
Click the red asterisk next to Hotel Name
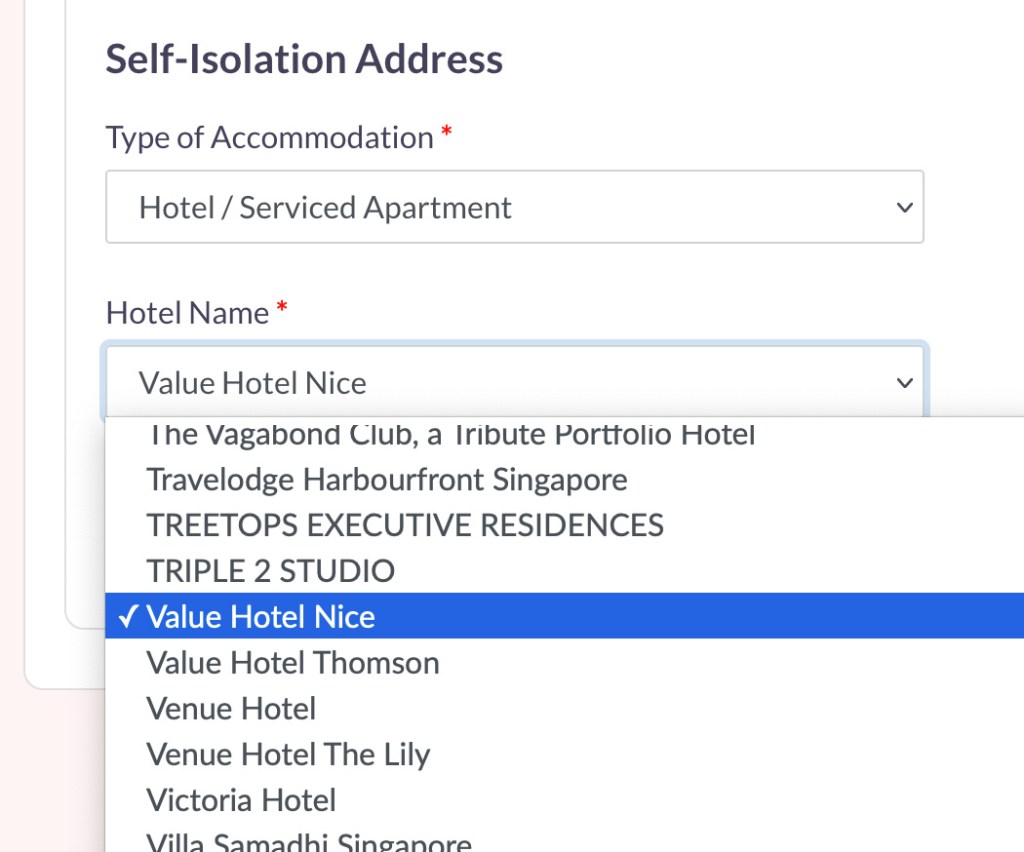click(x=282, y=309)
